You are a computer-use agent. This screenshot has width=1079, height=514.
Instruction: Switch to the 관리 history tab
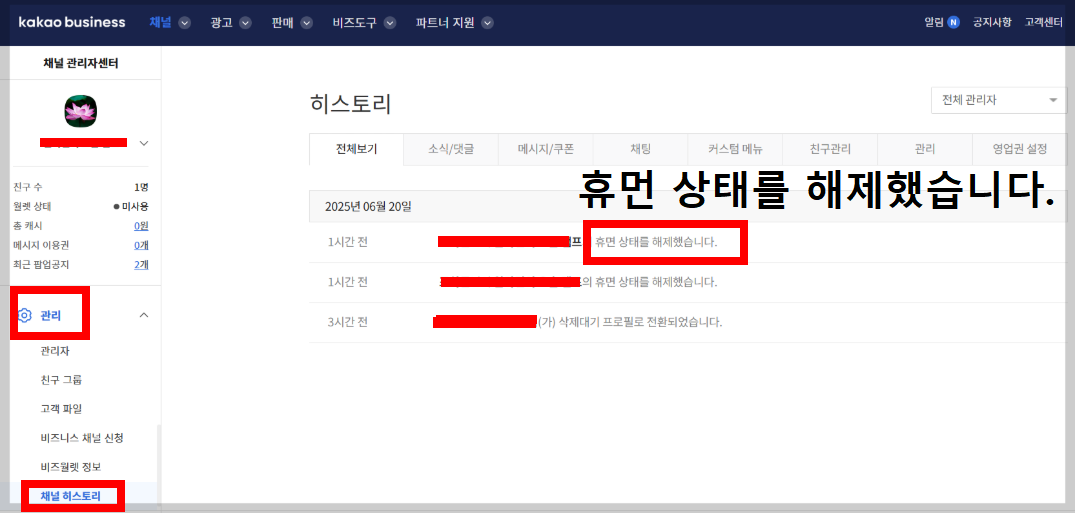(x=925, y=149)
